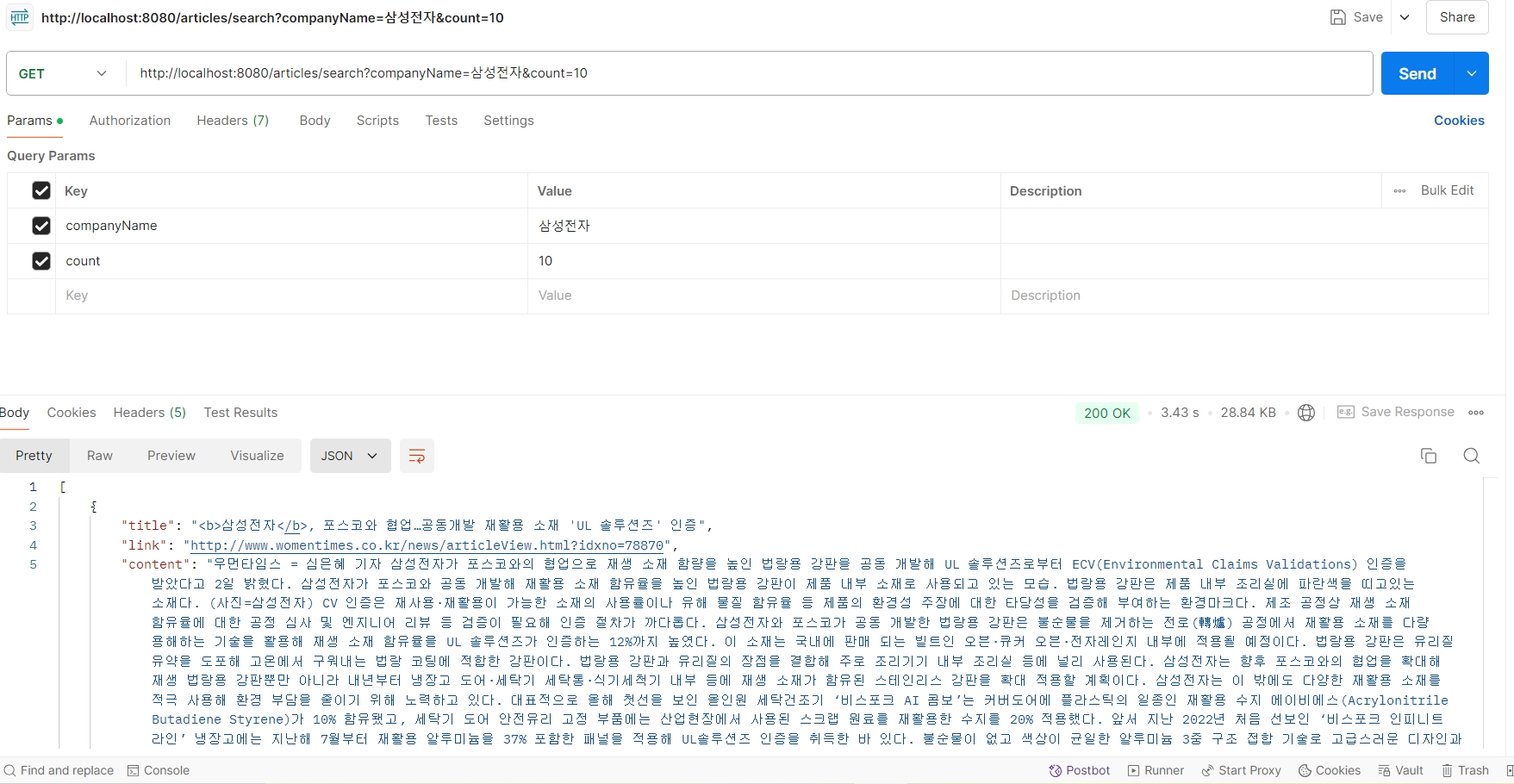Click the empty Description placeholder field
Screen dimensions: 1514x784
[x=1244, y=296]
